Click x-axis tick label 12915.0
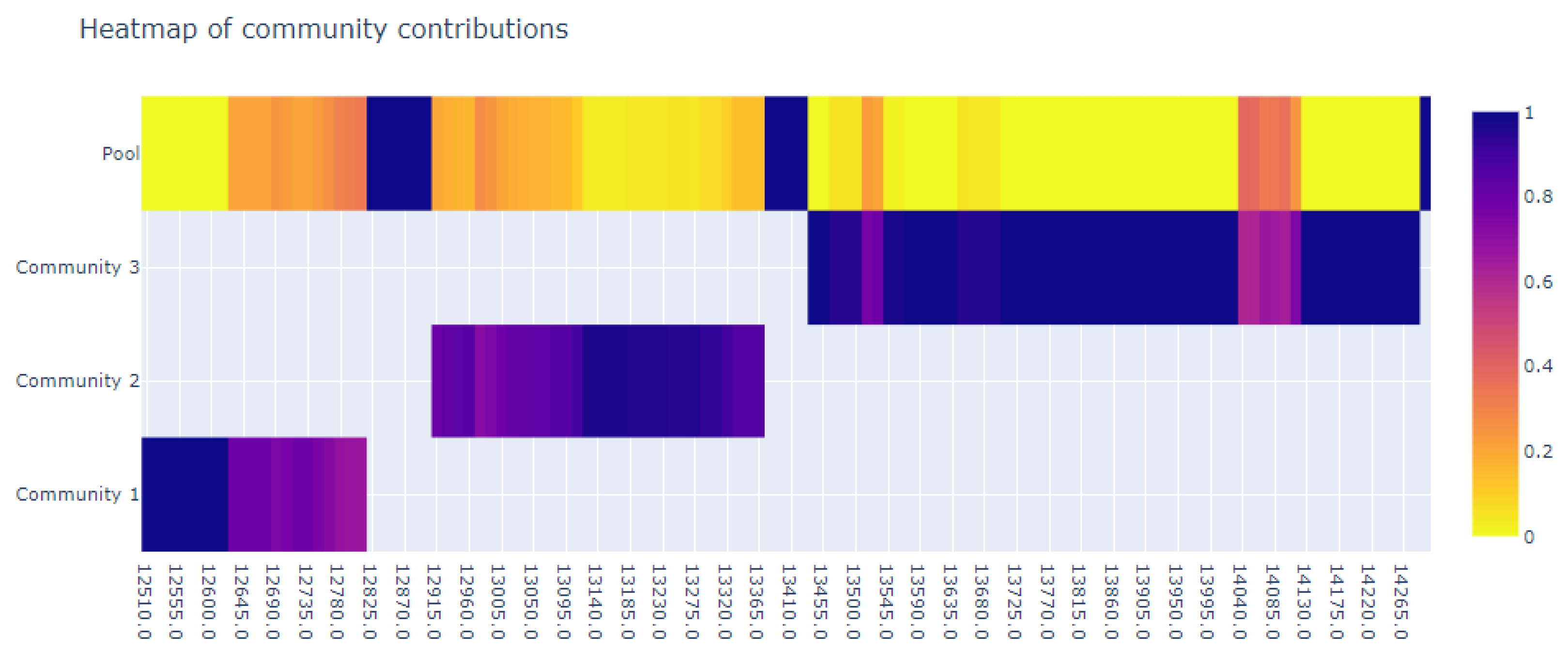 point(433,602)
